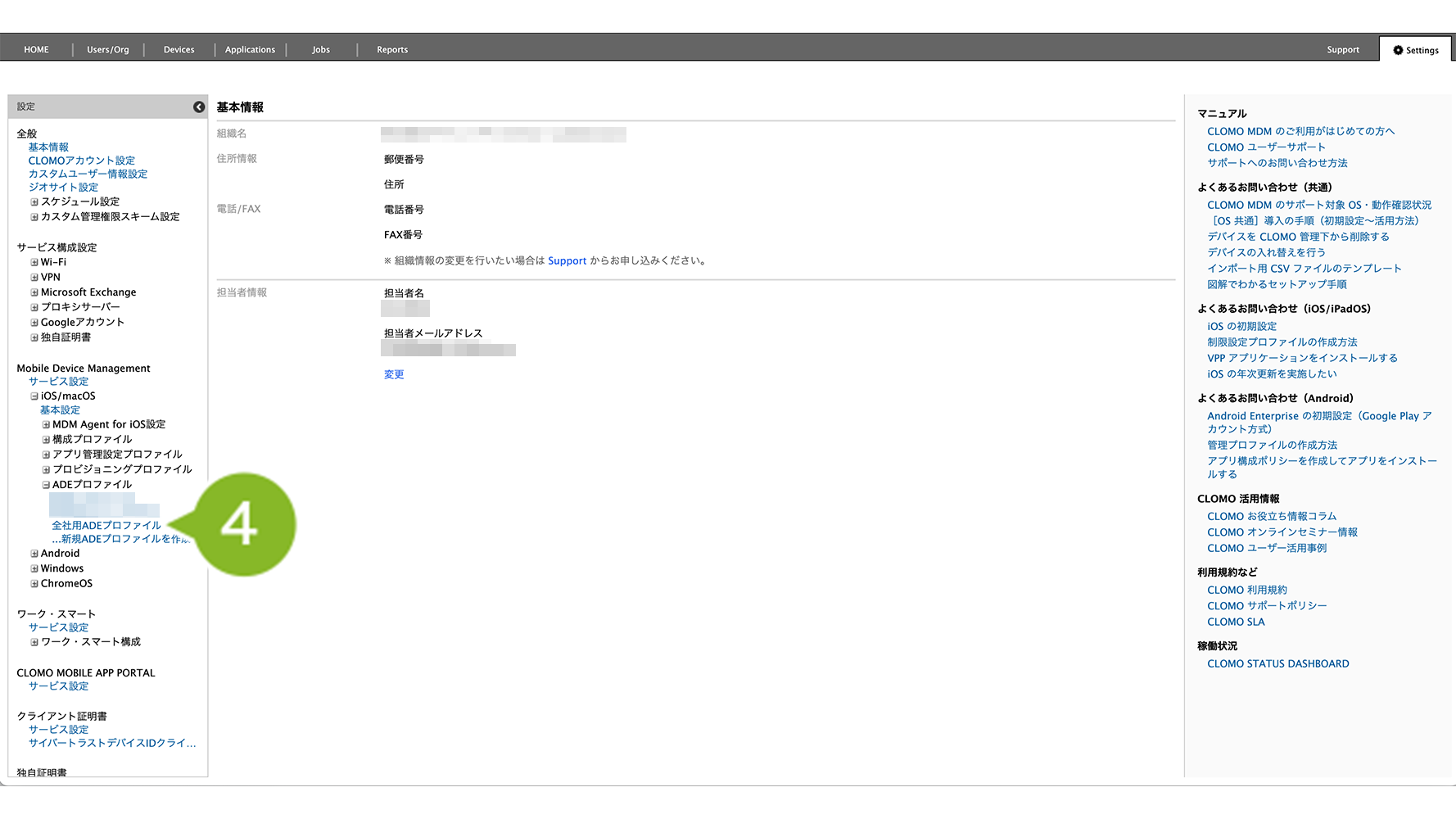Expand the Microsoft Exchange settings node

click(x=34, y=292)
